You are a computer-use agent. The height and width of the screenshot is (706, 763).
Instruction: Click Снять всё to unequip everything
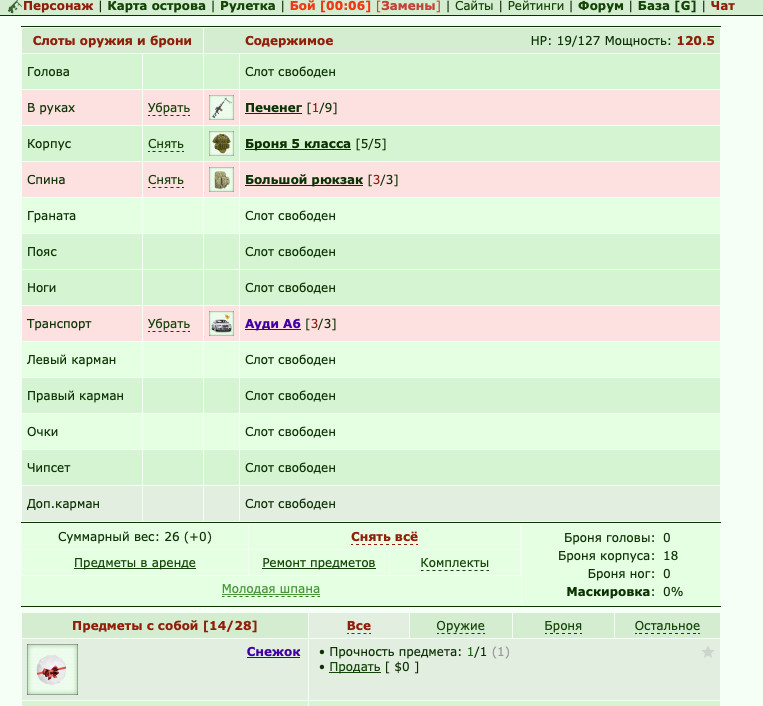pyautogui.click(x=384, y=537)
